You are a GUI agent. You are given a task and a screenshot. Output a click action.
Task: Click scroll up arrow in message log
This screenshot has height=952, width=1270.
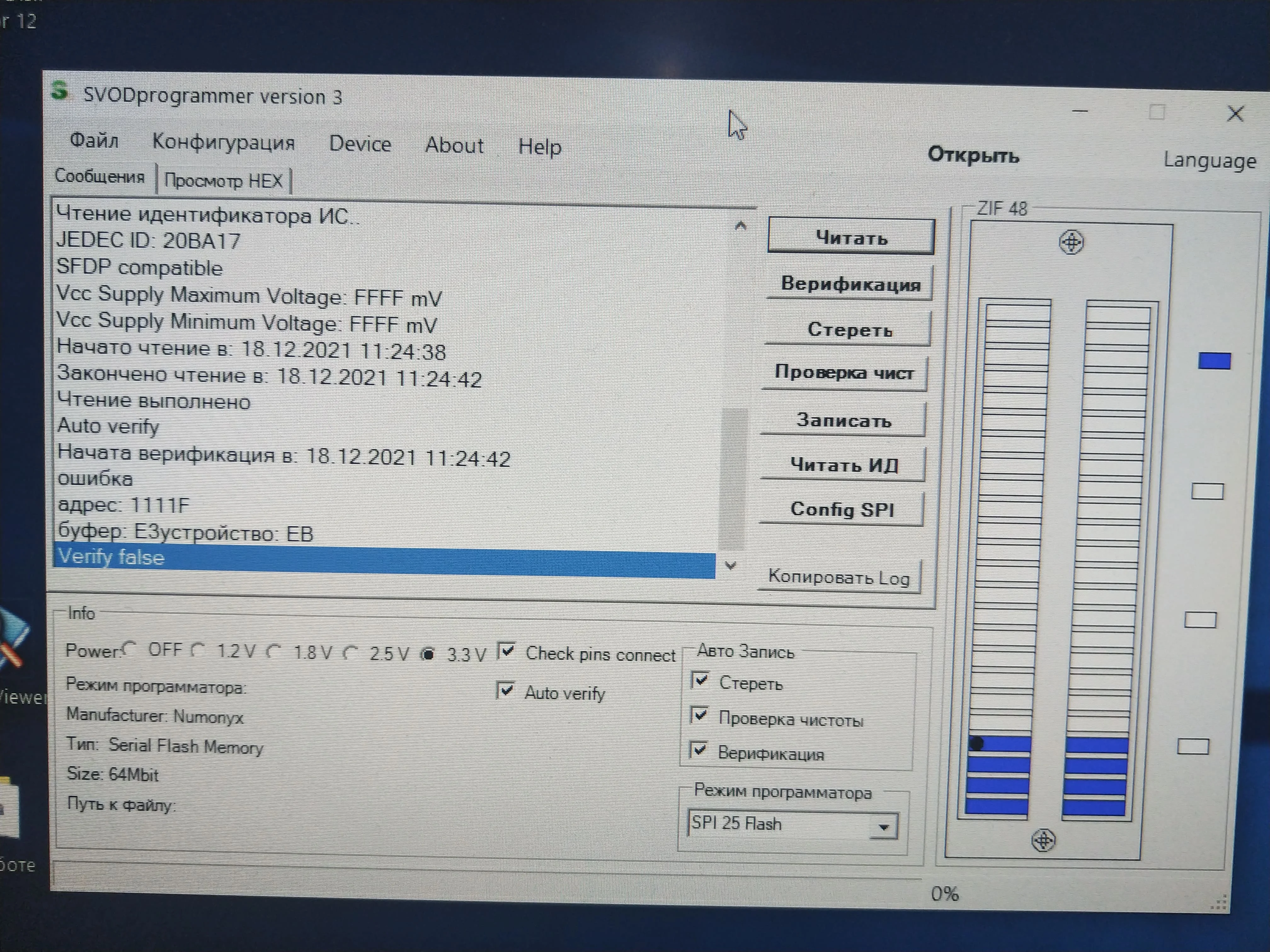tap(740, 226)
